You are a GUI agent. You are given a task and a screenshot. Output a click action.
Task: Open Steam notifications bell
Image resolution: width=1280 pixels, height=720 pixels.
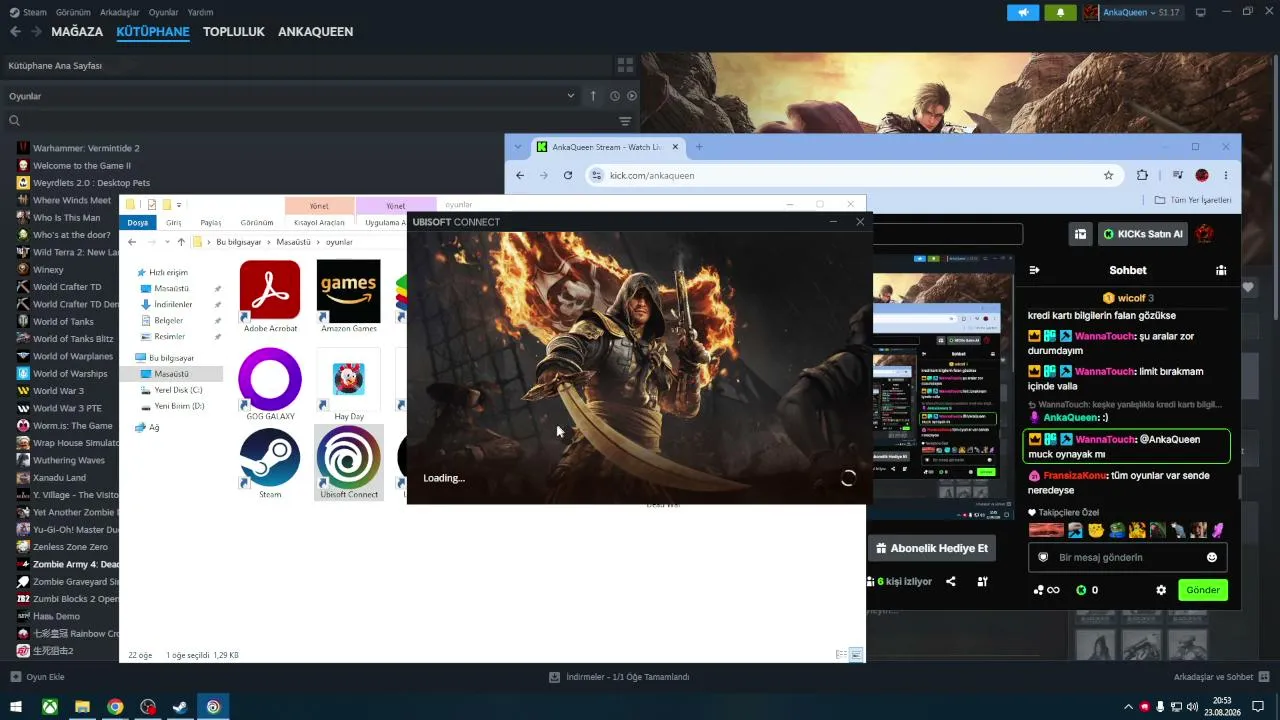[1060, 12]
